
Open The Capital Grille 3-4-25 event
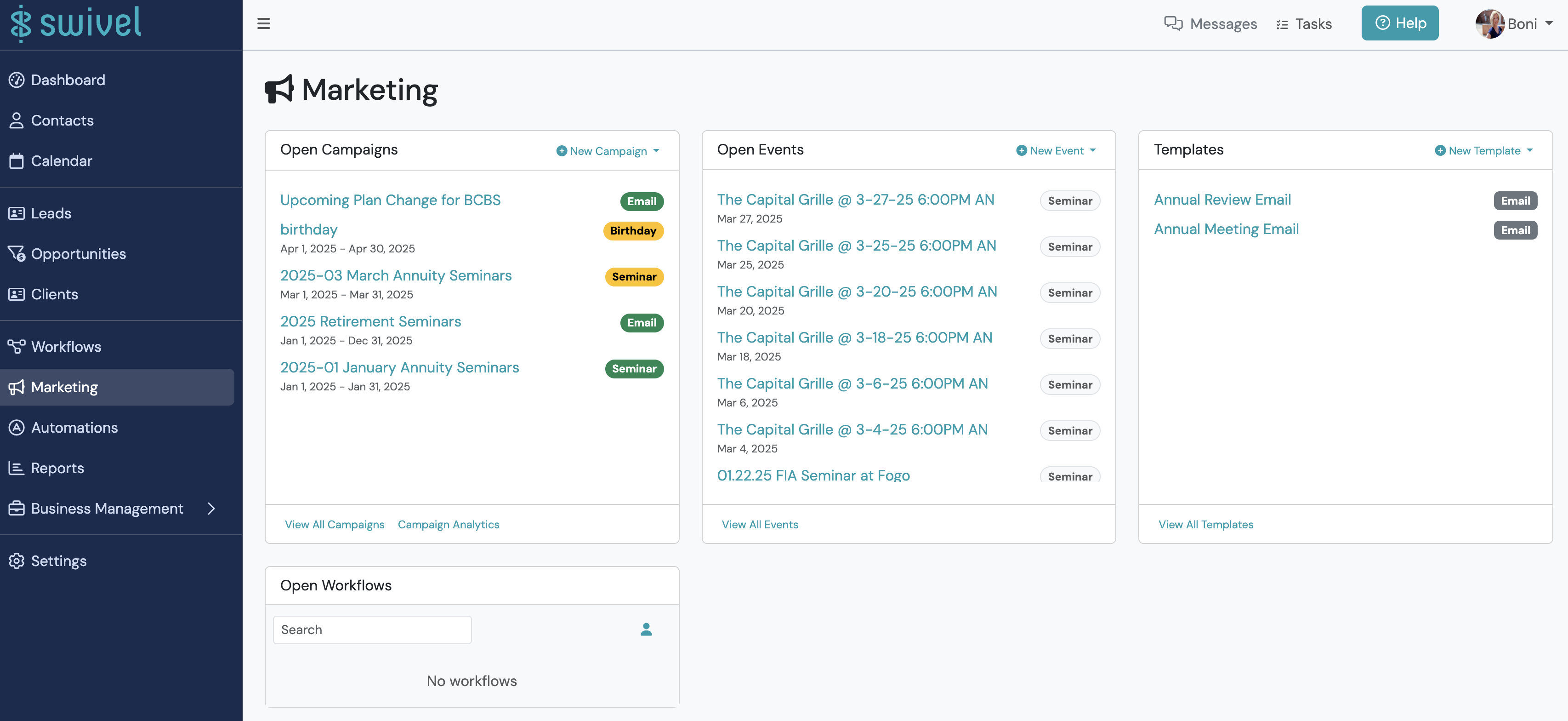coord(852,429)
